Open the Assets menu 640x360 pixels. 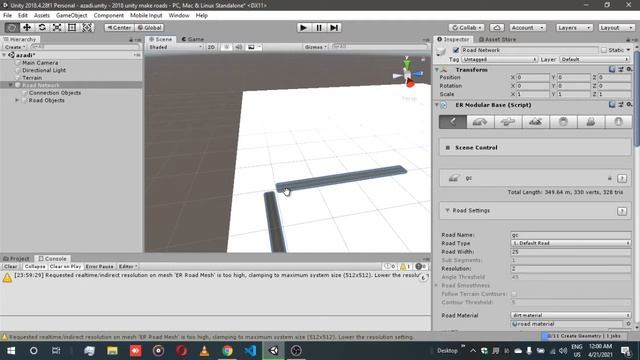tap(42, 16)
